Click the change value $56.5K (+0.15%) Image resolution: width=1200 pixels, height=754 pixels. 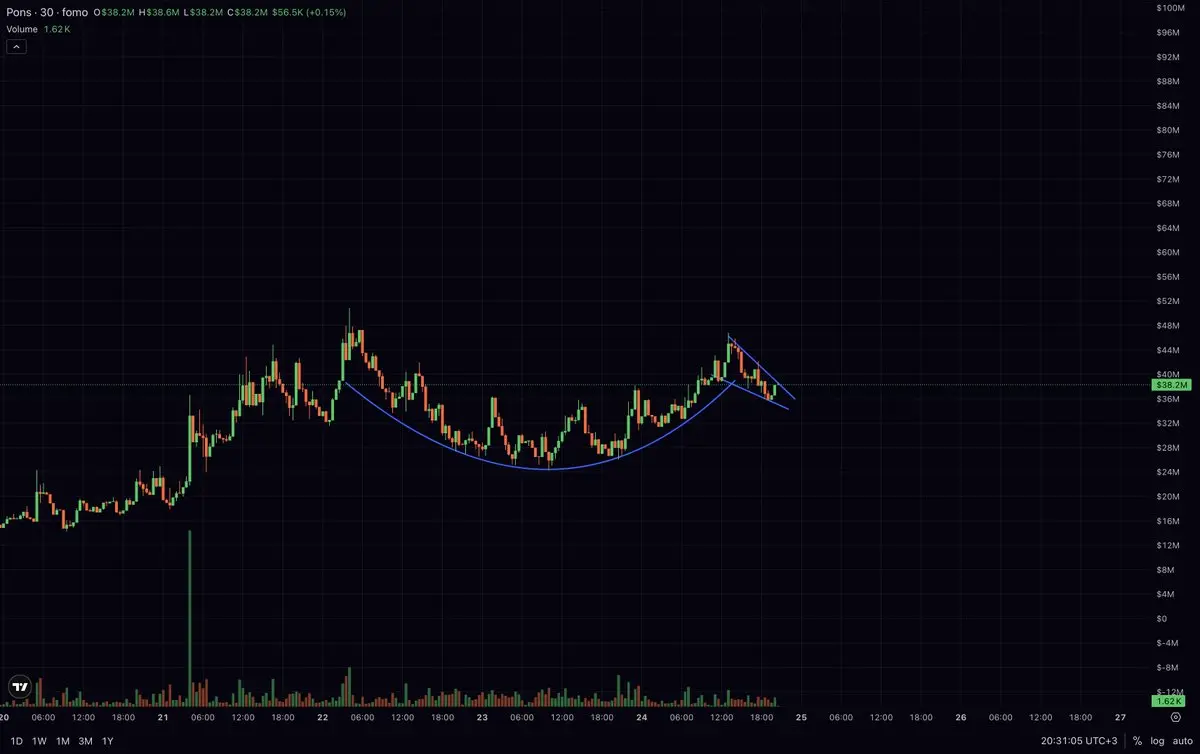310,11
